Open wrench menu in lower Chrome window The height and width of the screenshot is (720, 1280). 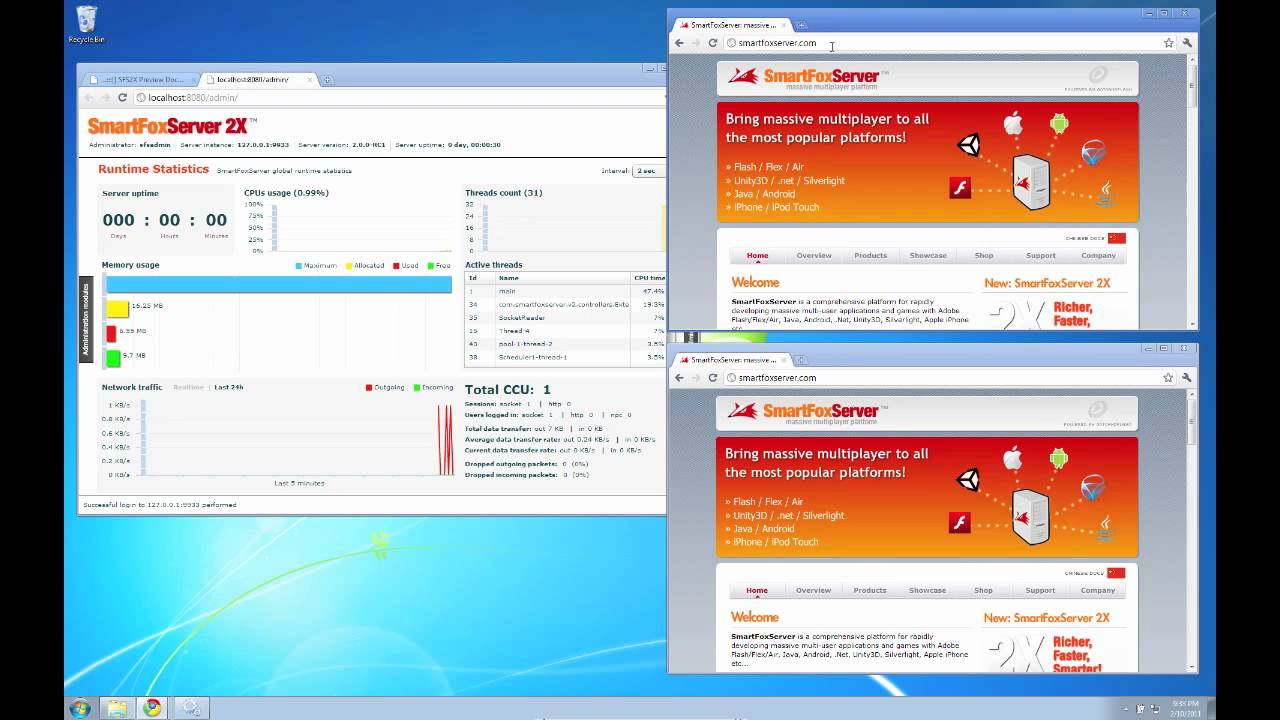pos(1186,378)
